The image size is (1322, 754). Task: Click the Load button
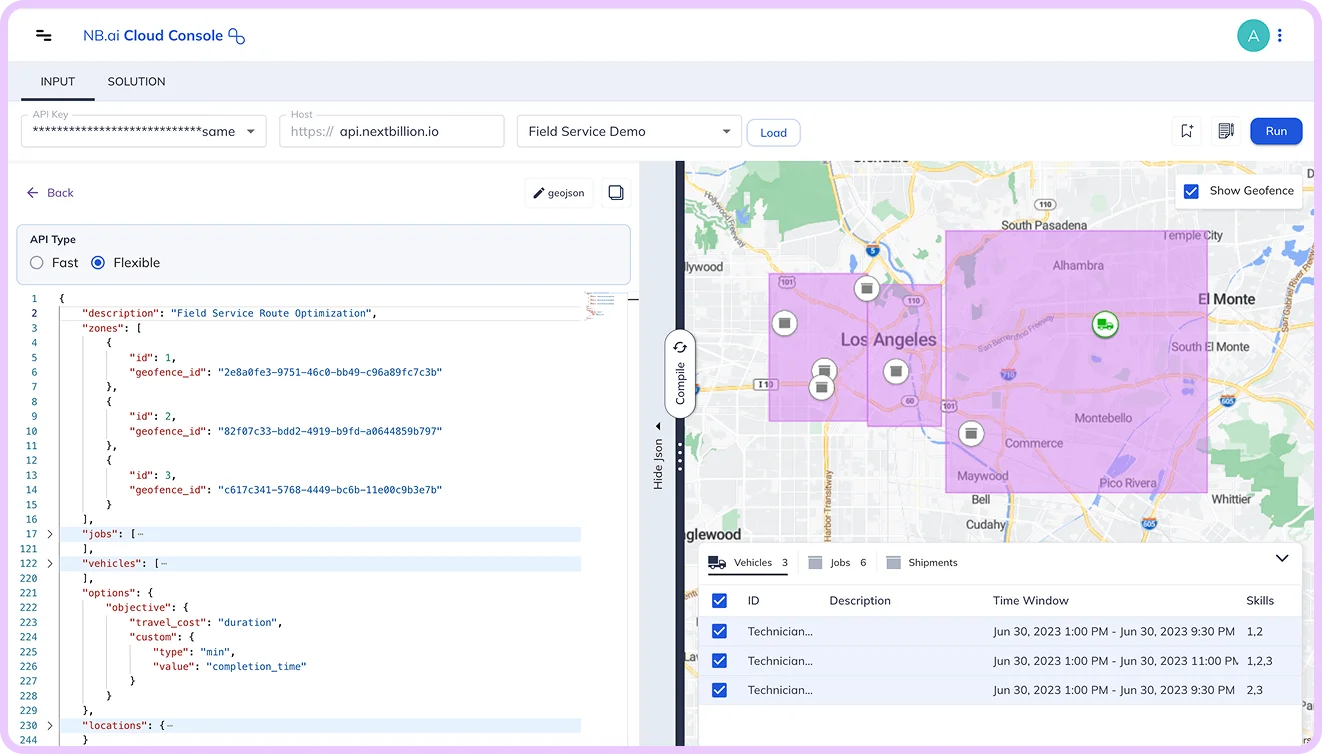(774, 132)
